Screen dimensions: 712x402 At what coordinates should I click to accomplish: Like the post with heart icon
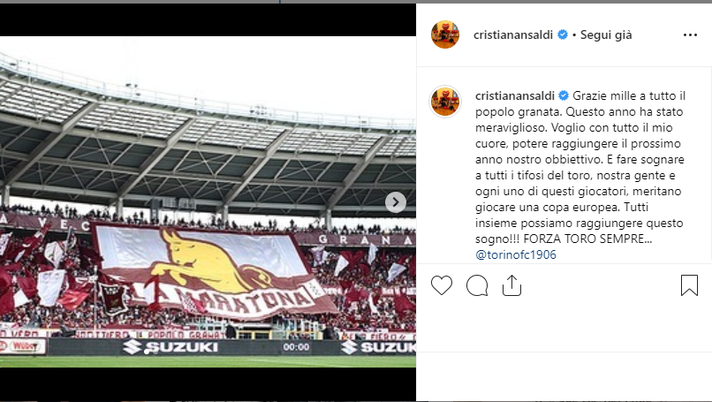point(441,286)
